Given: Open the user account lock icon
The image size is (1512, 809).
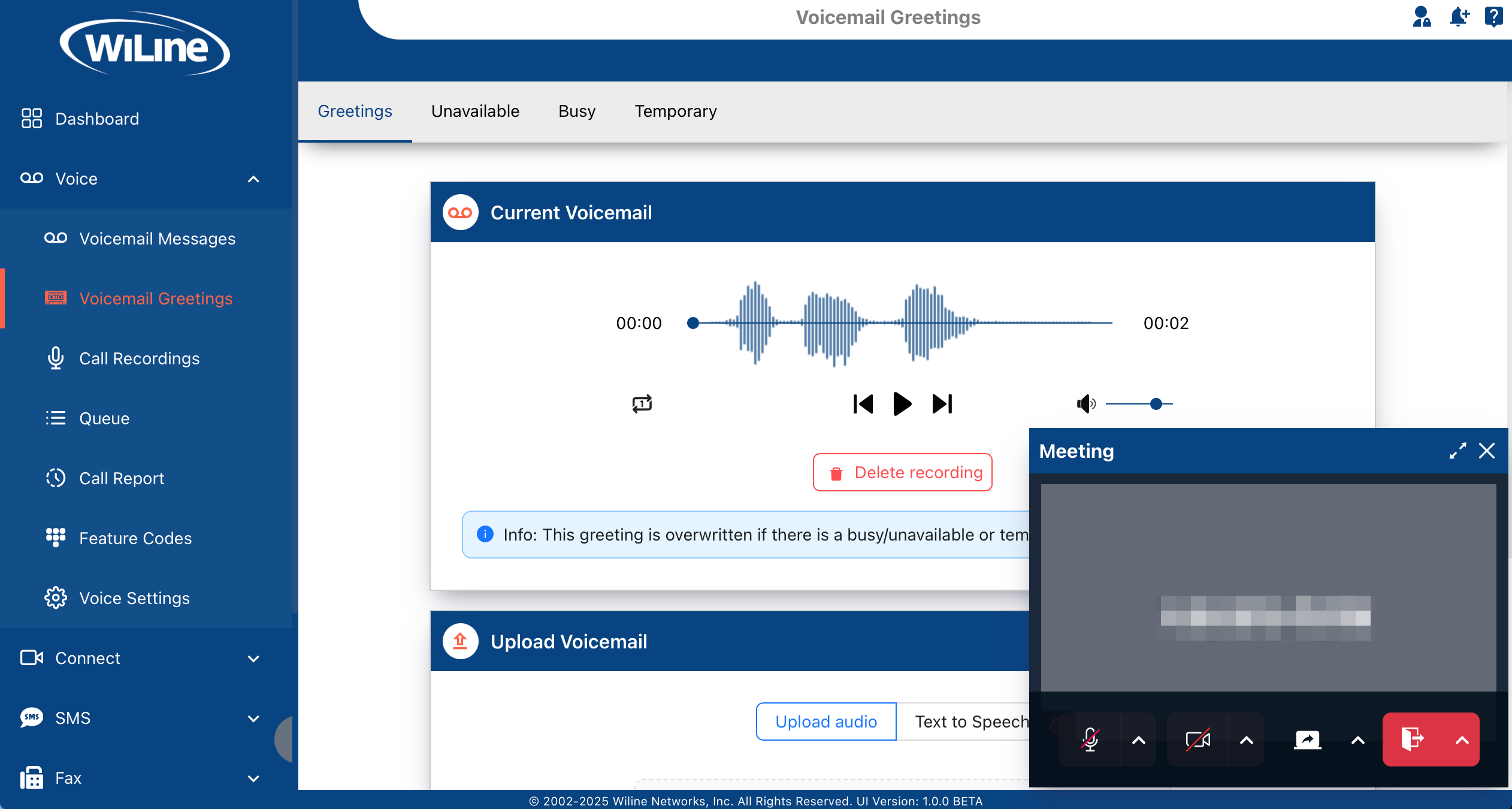Looking at the screenshot, I should pos(1422,17).
